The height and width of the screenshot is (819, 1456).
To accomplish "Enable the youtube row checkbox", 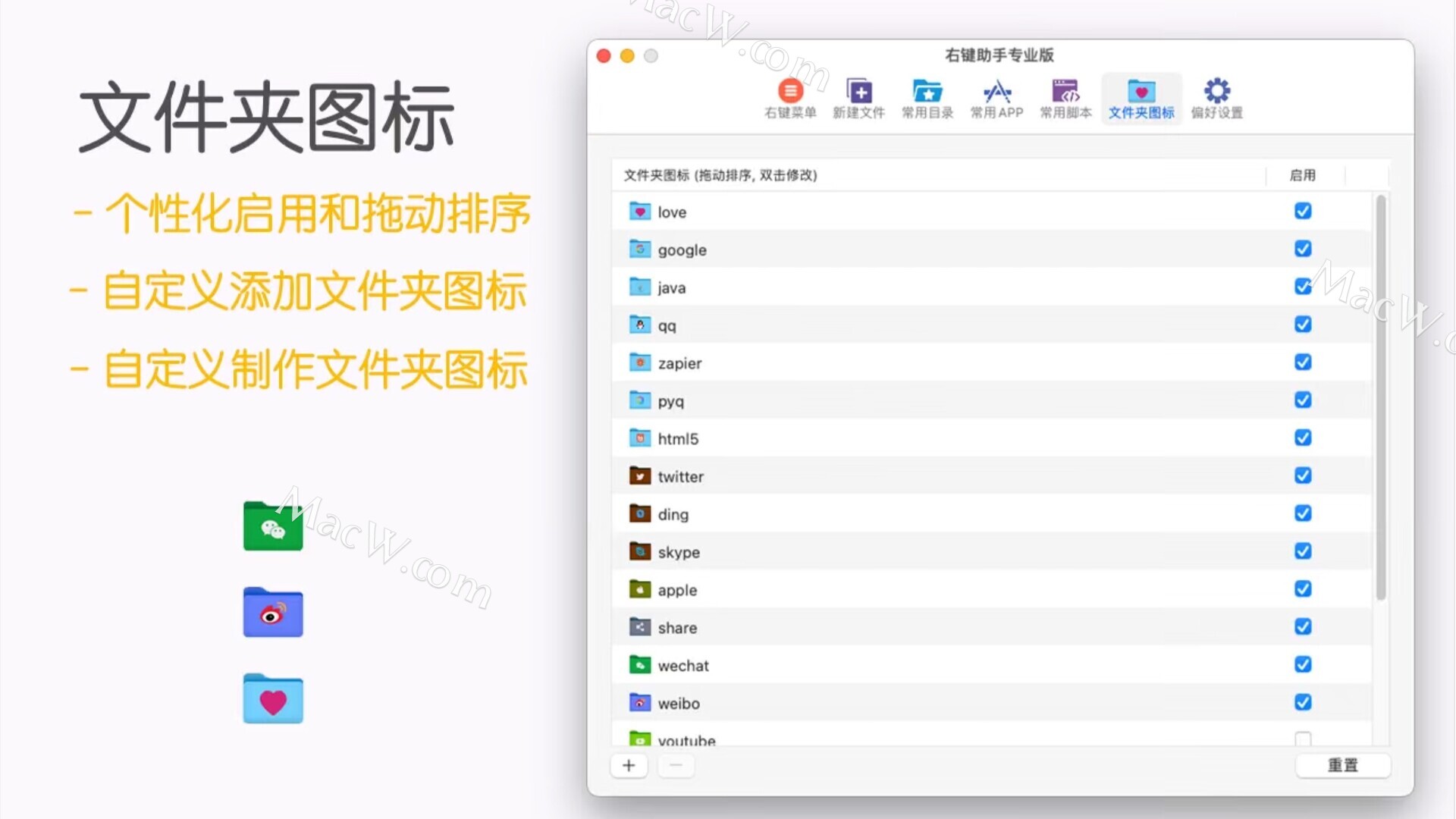I will (x=1303, y=739).
